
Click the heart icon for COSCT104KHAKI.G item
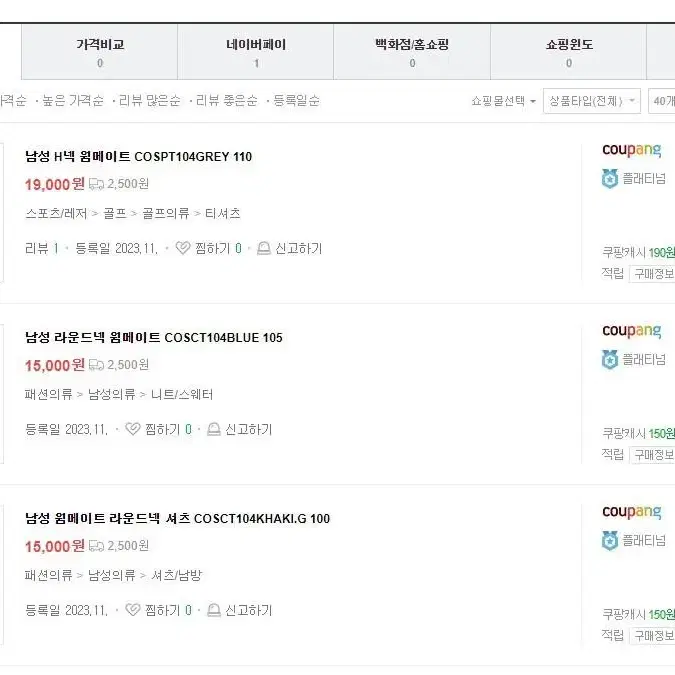click(x=133, y=610)
